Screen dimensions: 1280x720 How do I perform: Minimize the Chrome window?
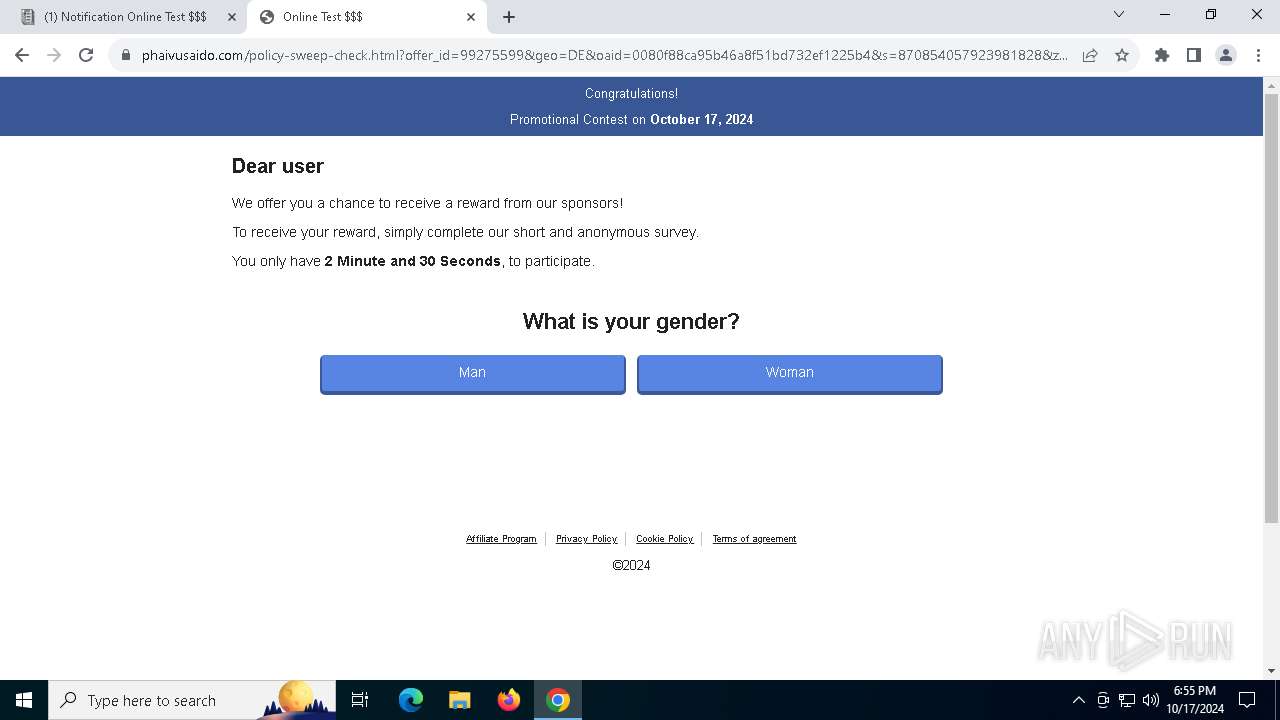coord(1165,14)
